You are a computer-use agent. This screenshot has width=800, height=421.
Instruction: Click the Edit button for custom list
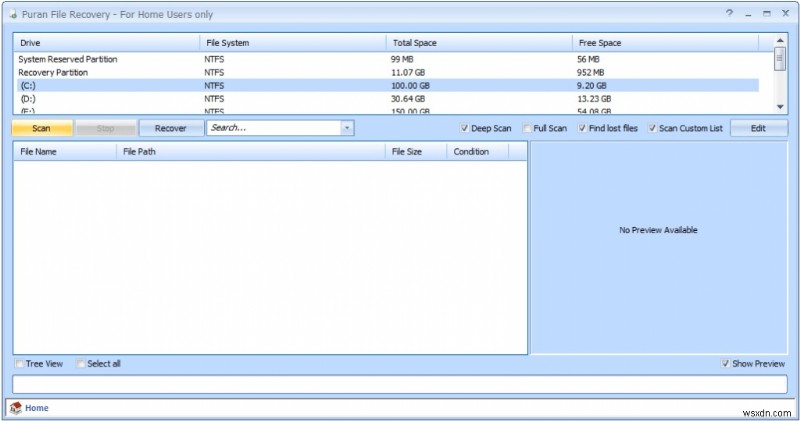[758, 128]
